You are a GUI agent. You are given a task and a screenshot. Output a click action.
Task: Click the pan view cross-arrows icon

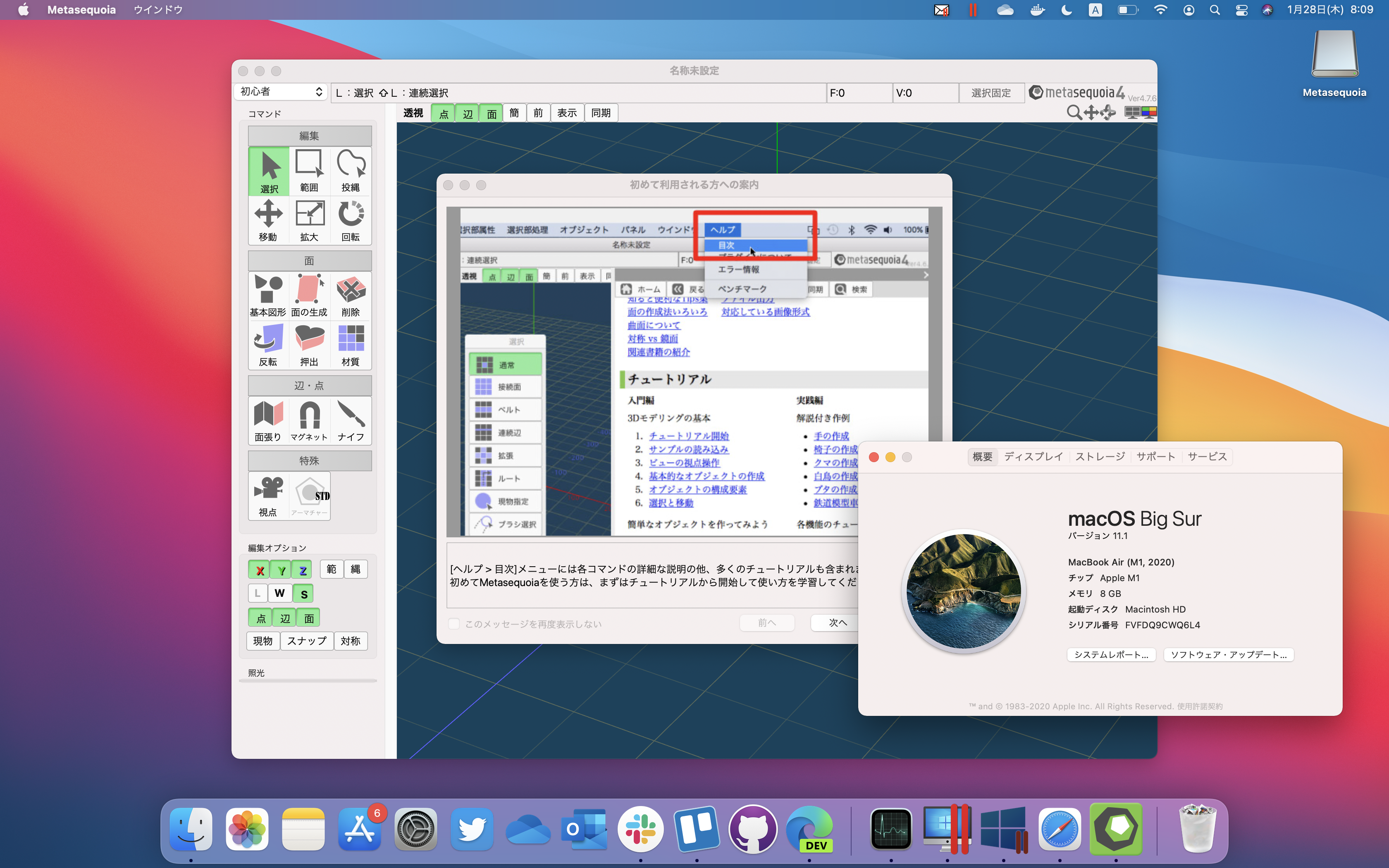tap(1091, 112)
